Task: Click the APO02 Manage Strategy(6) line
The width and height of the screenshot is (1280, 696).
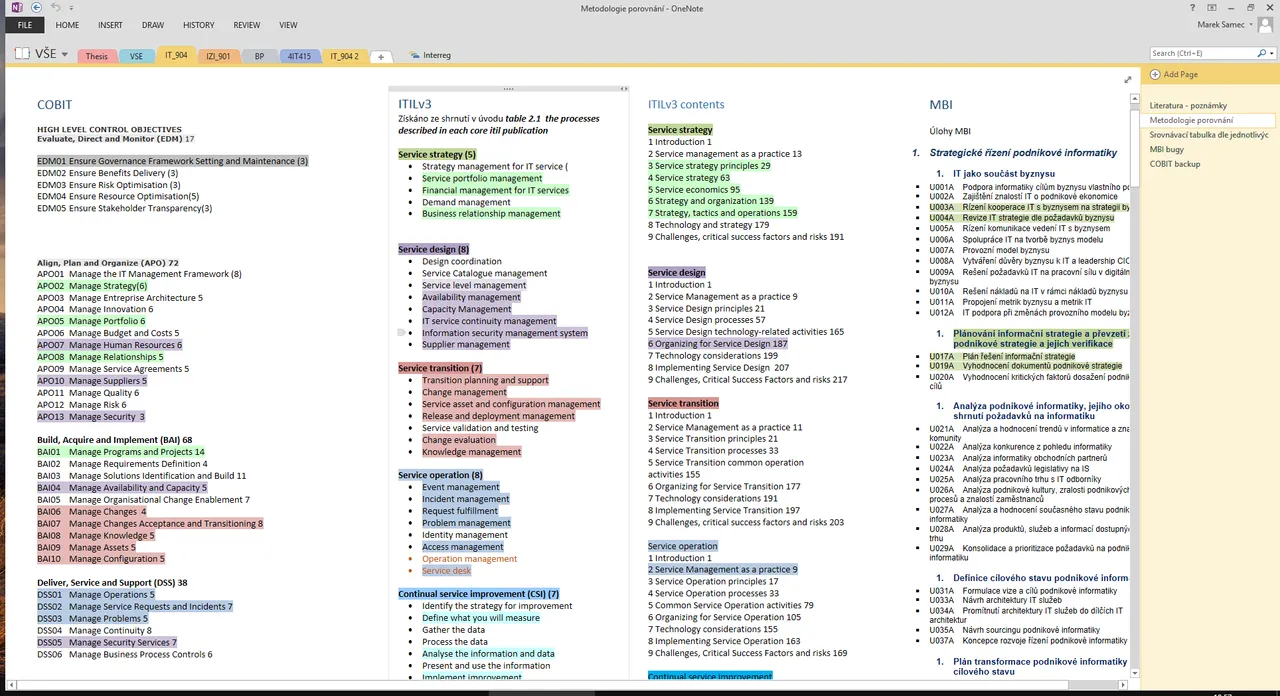Action: [x=92, y=286]
